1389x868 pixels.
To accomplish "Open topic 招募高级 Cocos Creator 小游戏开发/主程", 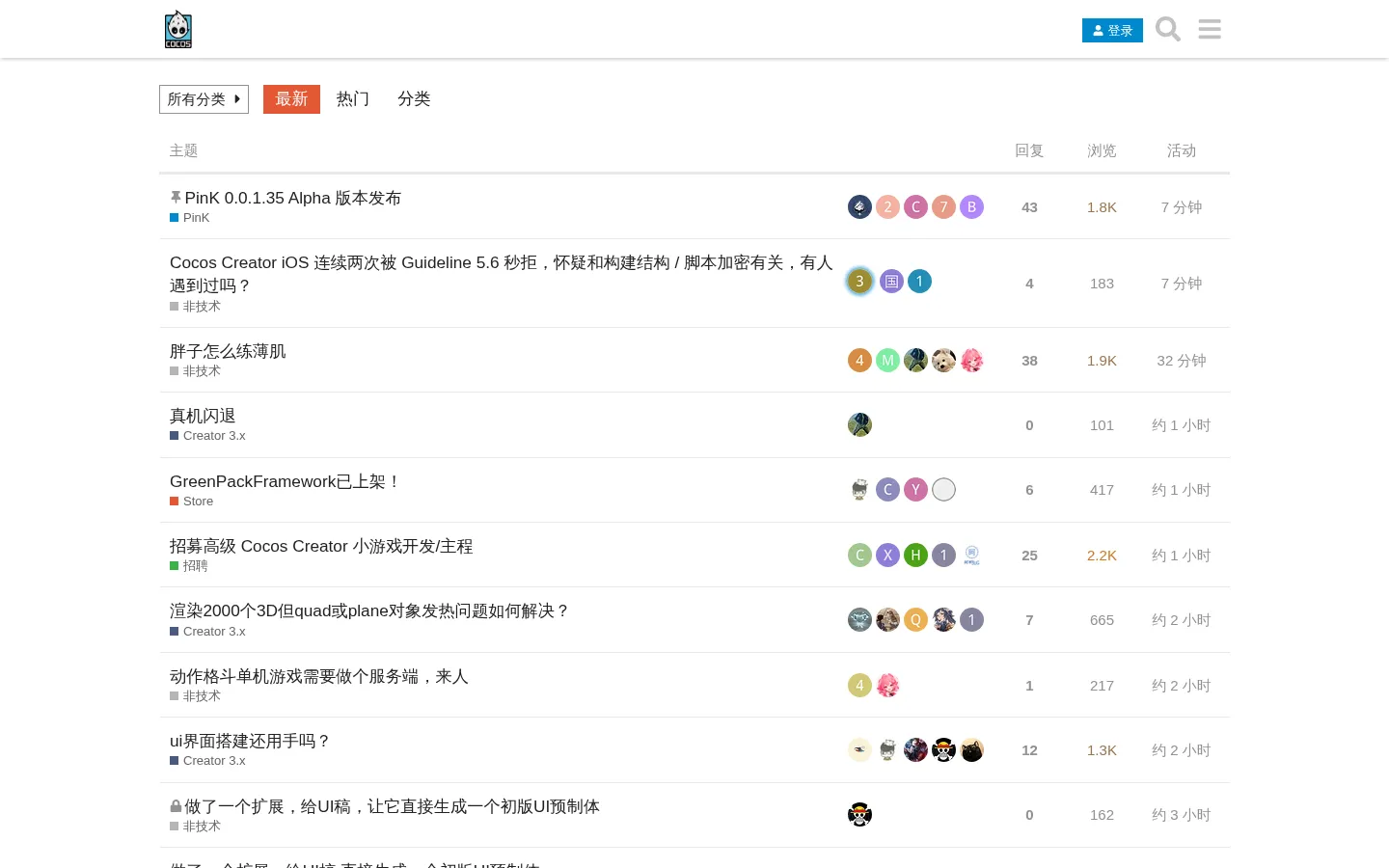I will click(x=321, y=546).
